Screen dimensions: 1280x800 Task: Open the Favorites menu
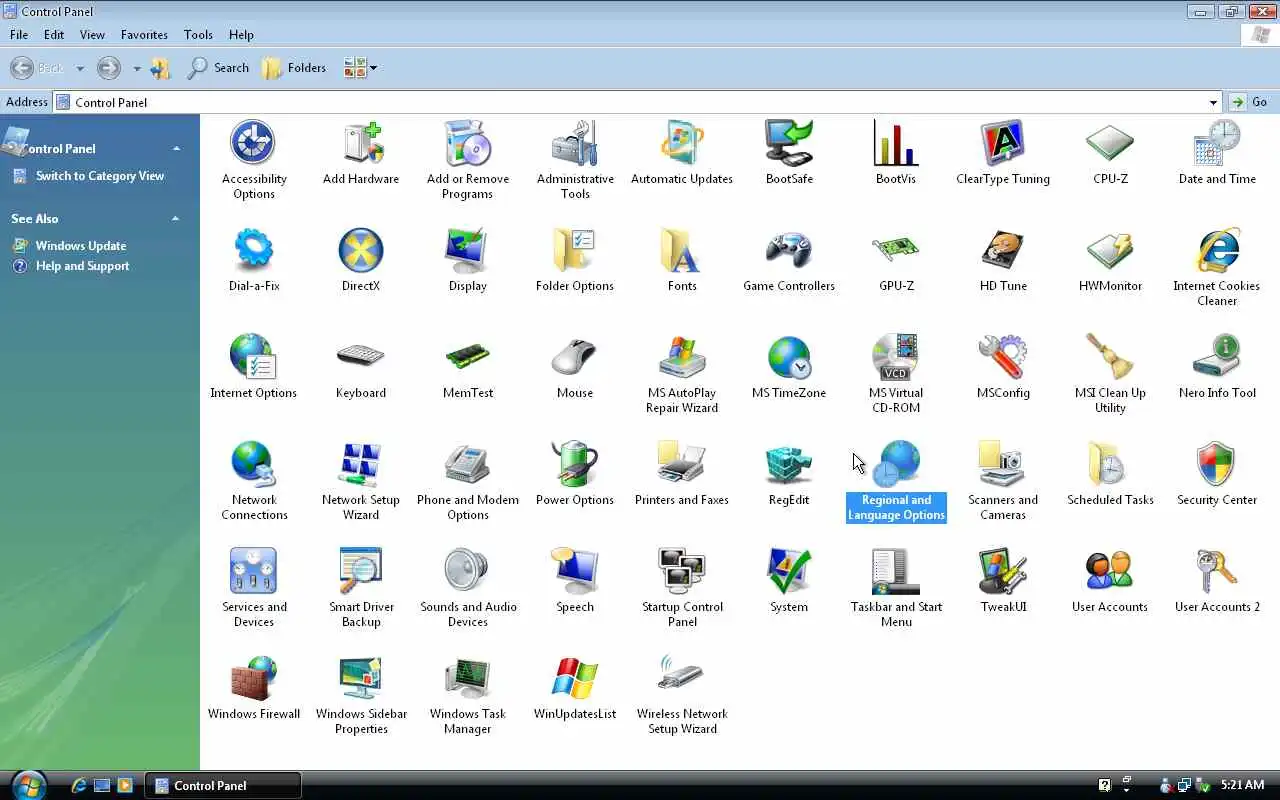[x=144, y=34]
